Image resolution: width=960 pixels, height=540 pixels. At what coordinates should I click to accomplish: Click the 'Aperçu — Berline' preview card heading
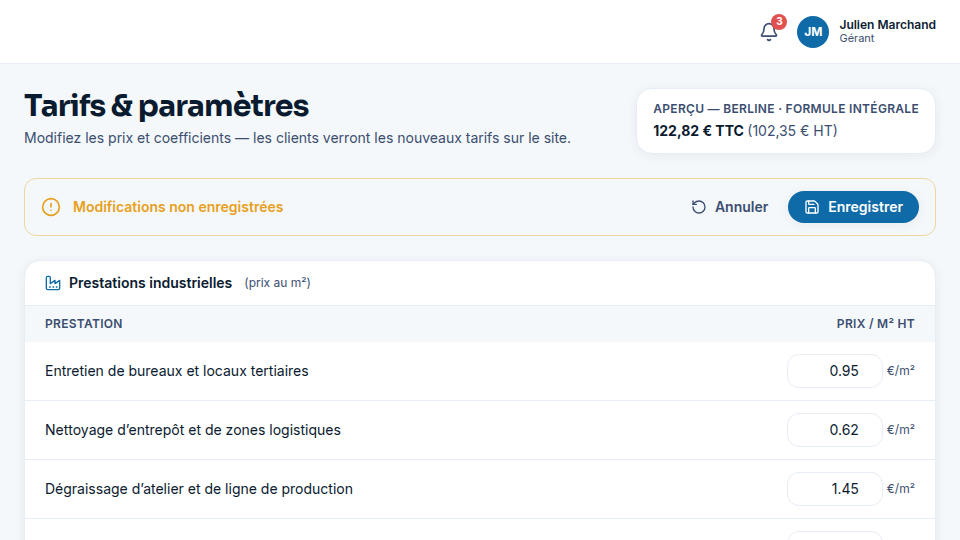tap(786, 108)
